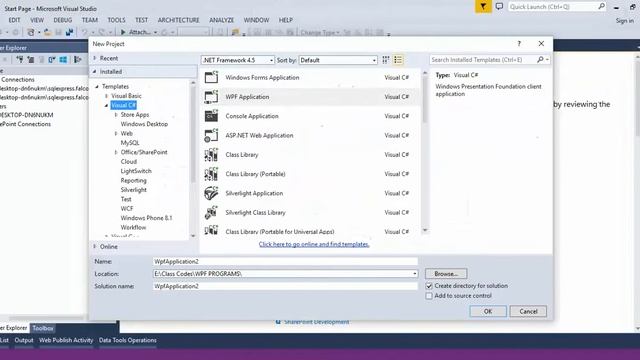The height and width of the screenshot is (360, 640).
Task: Expand the Online section
Action: pyautogui.click(x=95, y=247)
